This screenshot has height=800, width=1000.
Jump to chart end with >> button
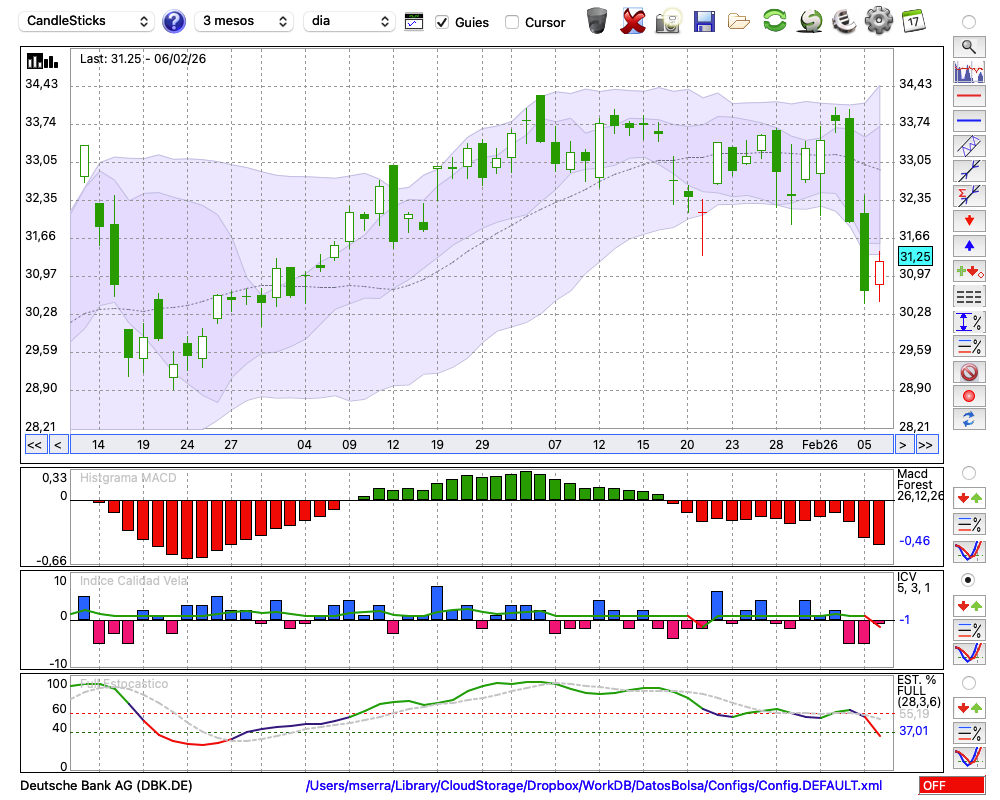[926, 445]
